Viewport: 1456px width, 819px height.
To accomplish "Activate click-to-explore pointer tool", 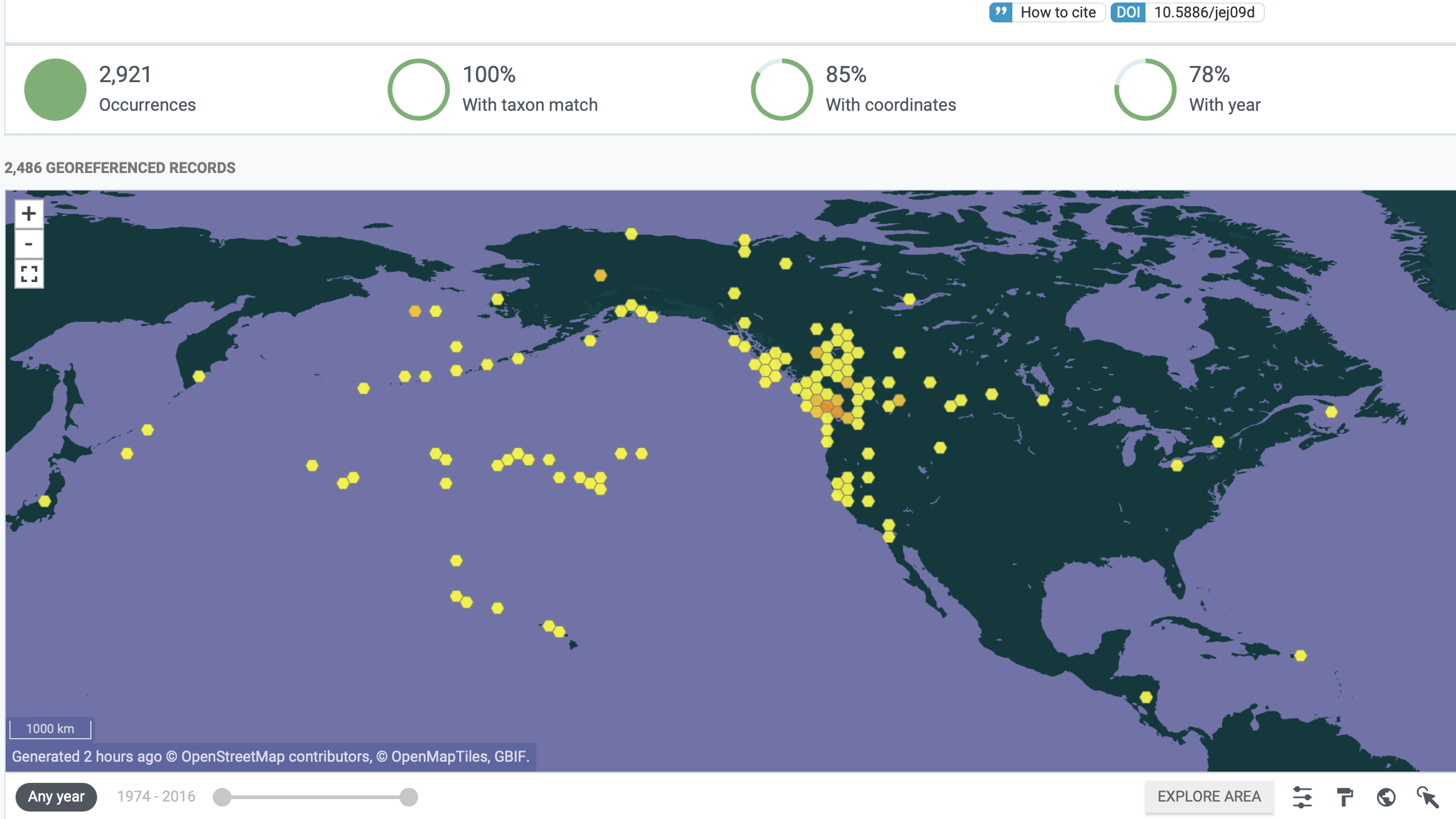I will pyautogui.click(x=1427, y=797).
